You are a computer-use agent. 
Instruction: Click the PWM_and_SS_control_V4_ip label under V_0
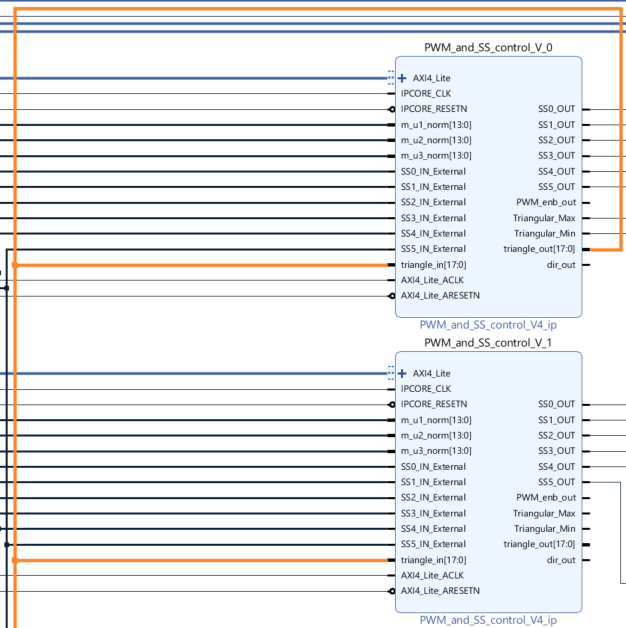(488, 325)
